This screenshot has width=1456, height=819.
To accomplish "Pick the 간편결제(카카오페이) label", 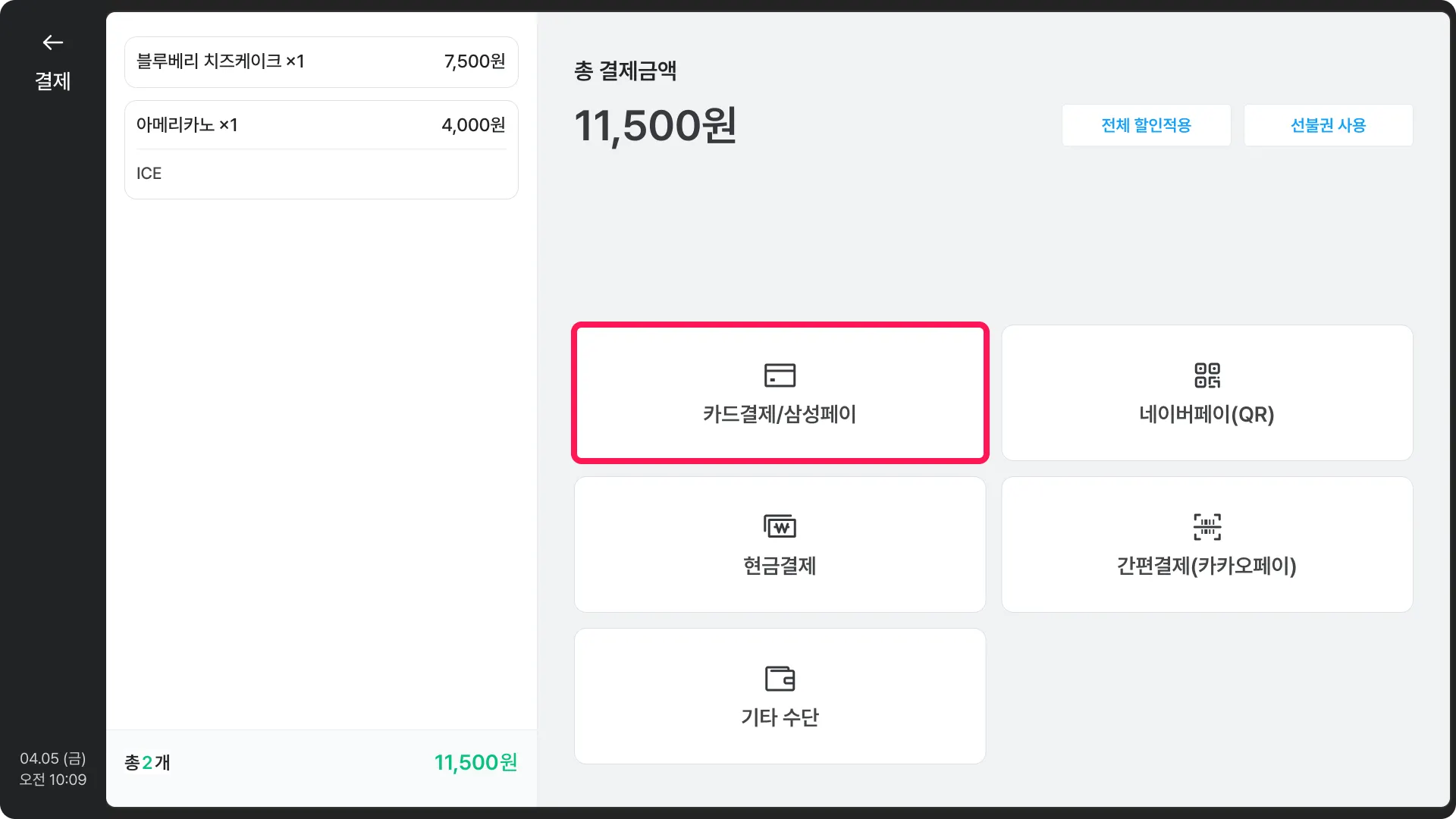I will tap(1207, 566).
